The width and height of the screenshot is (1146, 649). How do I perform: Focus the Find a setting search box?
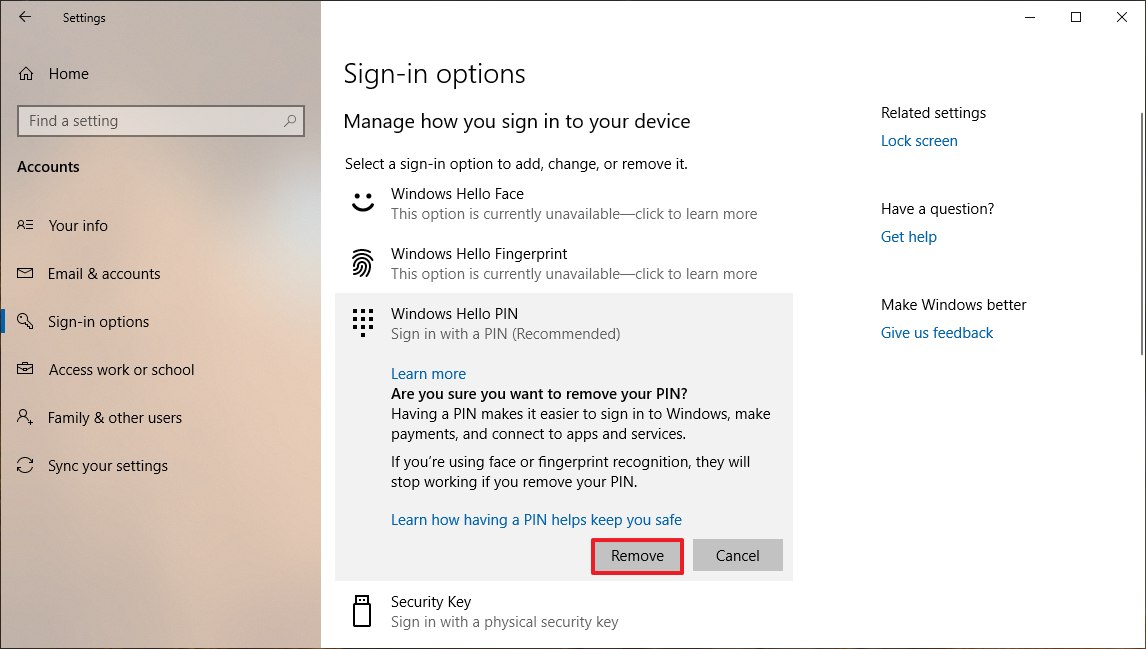click(161, 121)
